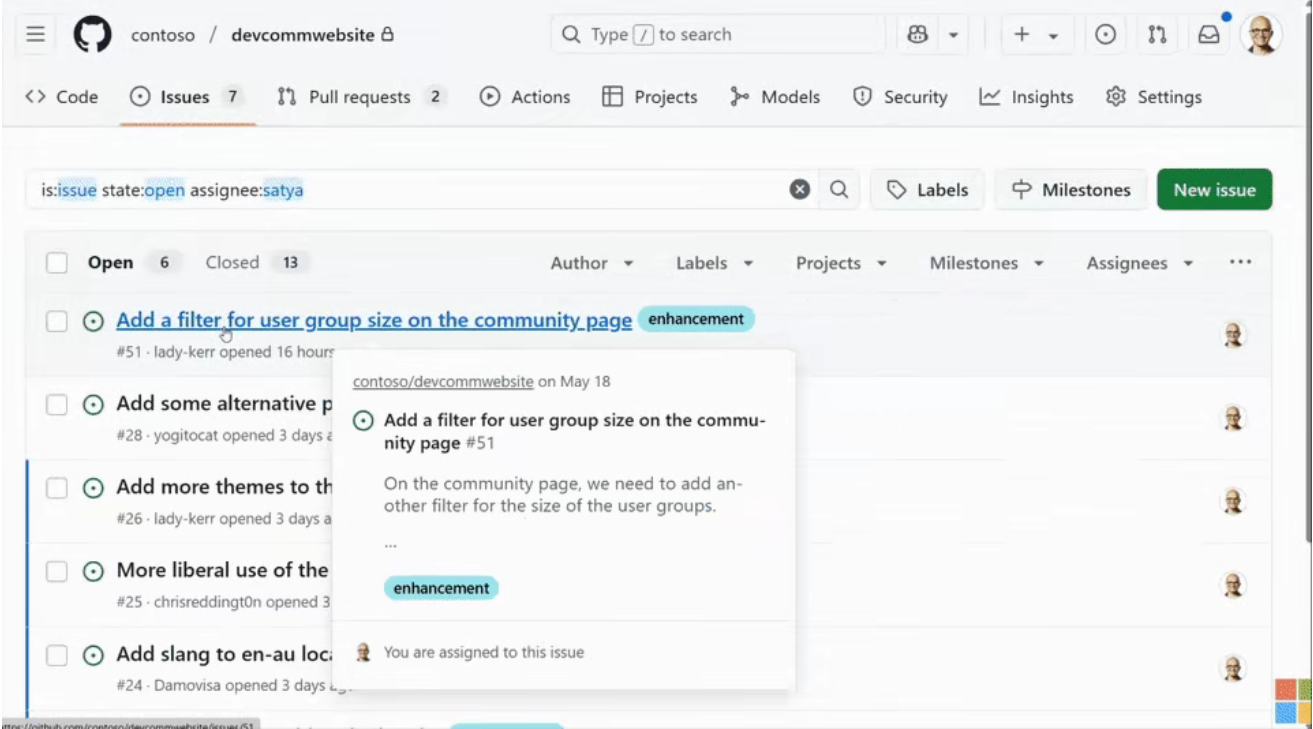
Task: Open the issues circle icon in header
Action: 1105,35
